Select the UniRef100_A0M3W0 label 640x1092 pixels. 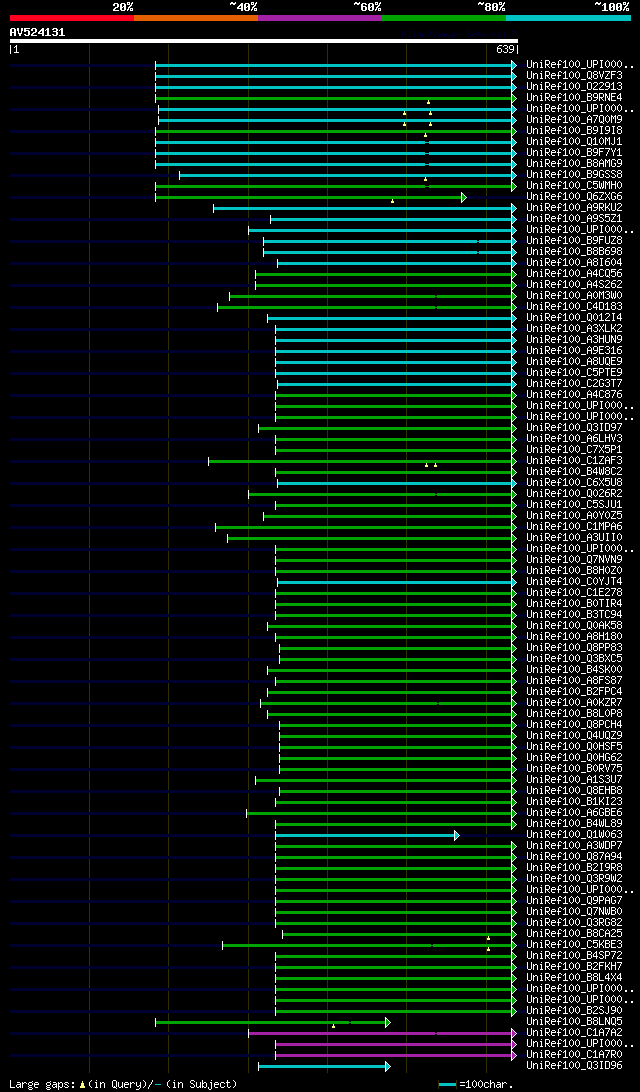575,295
